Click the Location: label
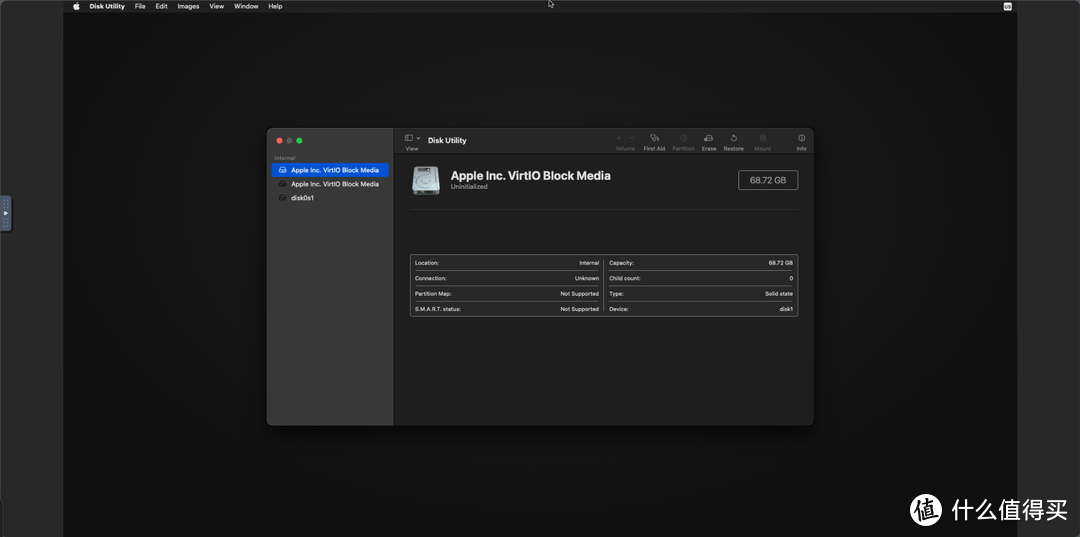This screenshot has width=1080, height=537. tap(426, 263)
